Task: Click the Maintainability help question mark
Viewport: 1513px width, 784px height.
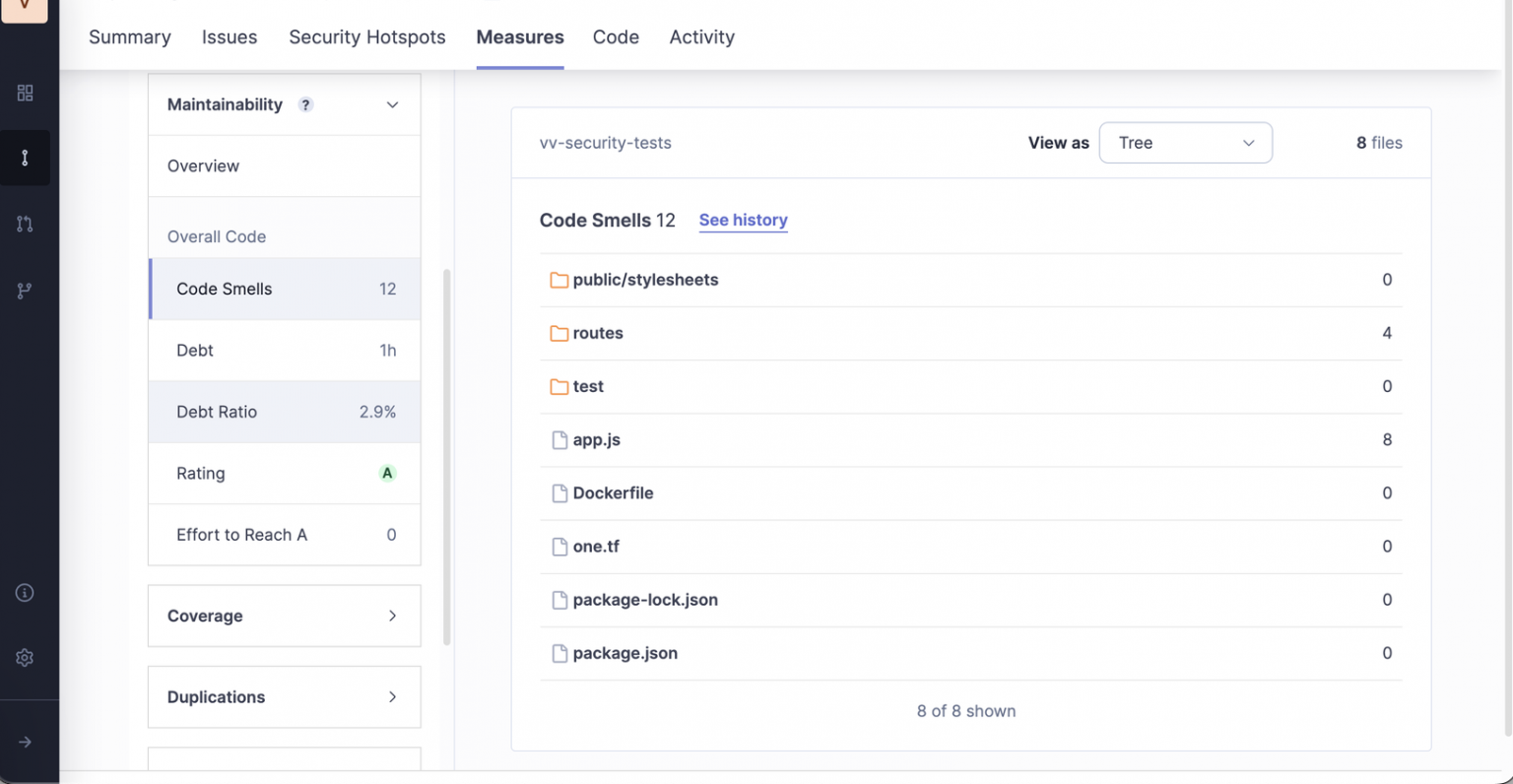Action: [x=305, y=104]
